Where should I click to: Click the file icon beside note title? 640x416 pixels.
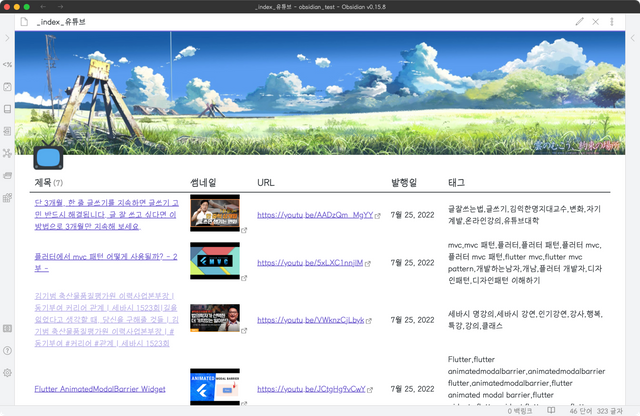click(x=24, y=22)
